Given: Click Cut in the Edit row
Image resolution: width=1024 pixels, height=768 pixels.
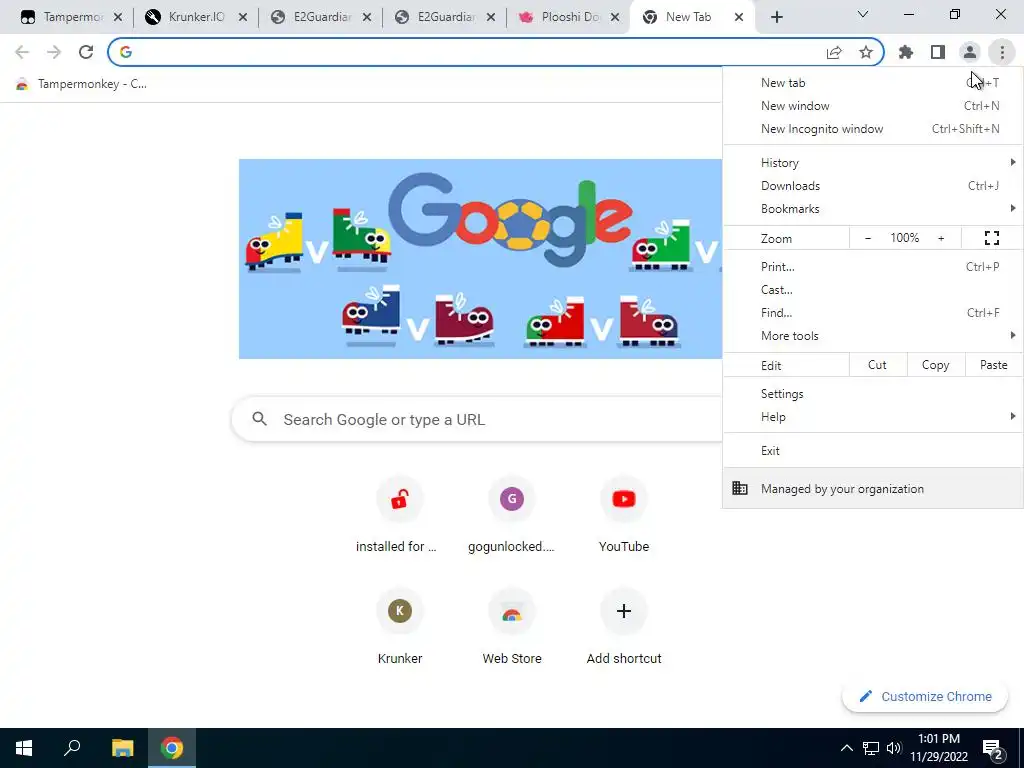Looking at the screenshot, I should pos(878,365).
